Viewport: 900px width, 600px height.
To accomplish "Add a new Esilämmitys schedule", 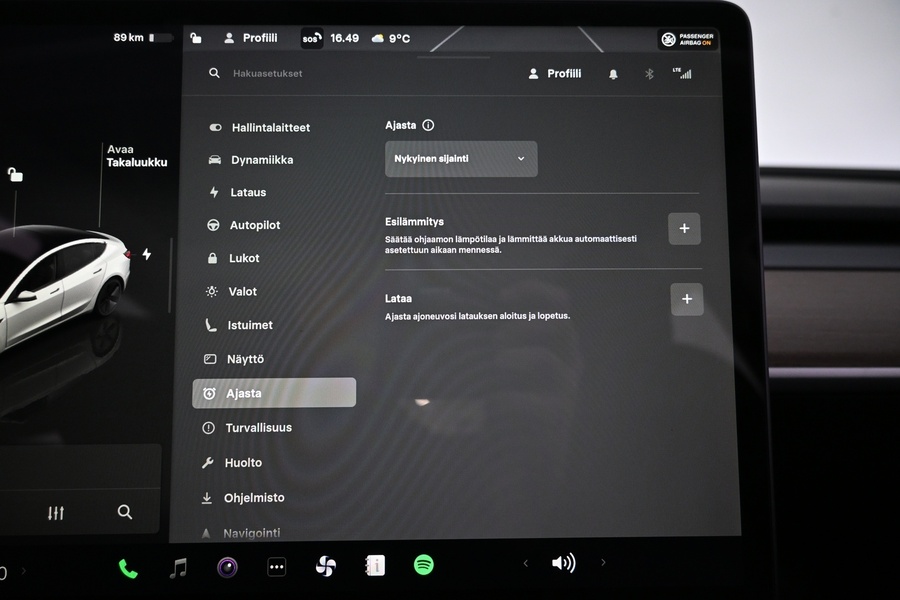I will 684,229.
